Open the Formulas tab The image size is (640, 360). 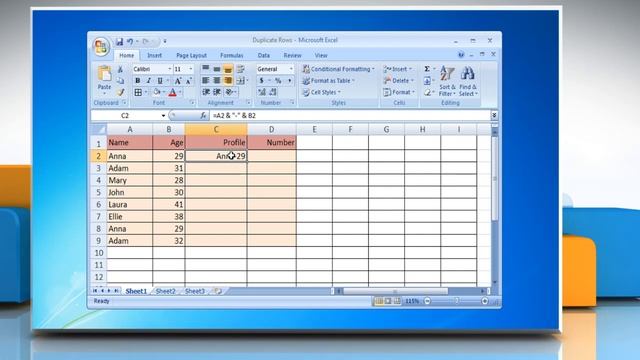point(231,56)
